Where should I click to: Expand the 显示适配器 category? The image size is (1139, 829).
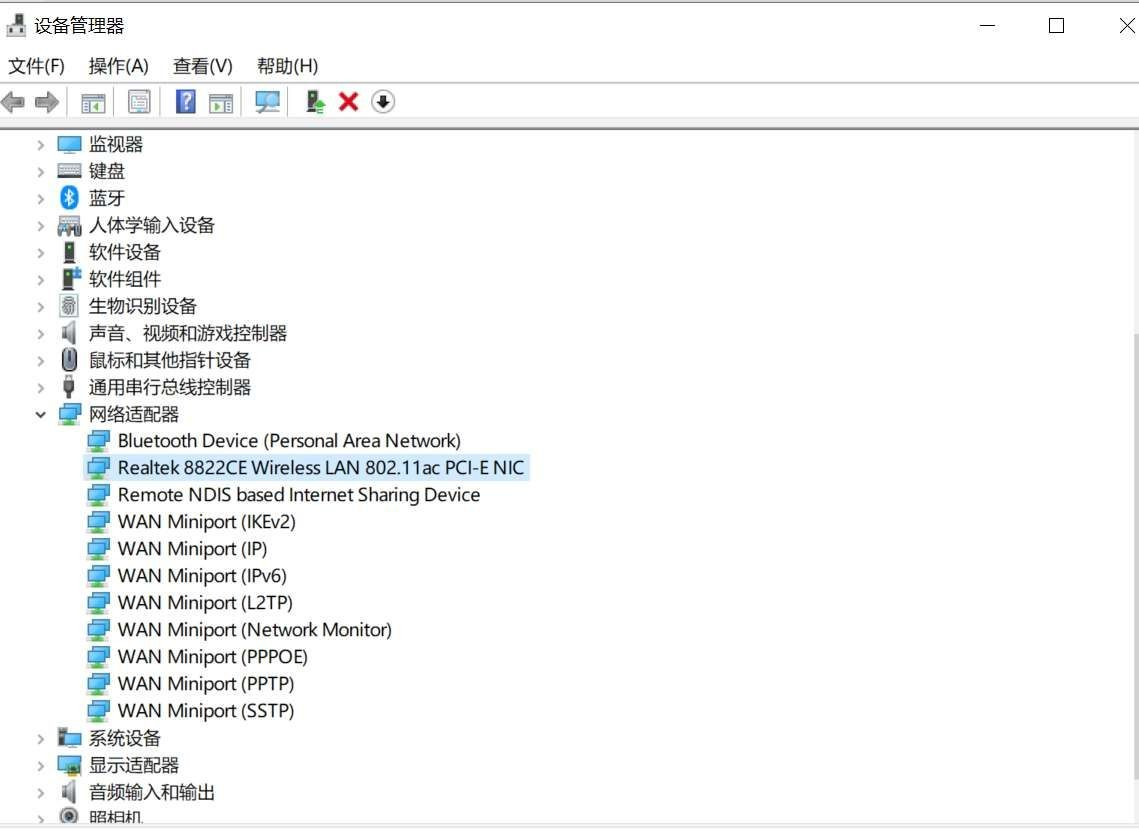pos(41,766)
